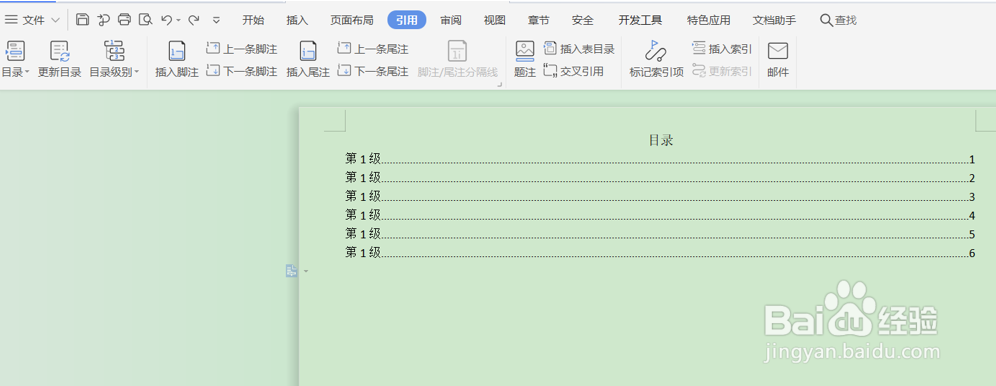Open the 目录 table of contents dropdown
996x386 pixels.
pos(15,59)
